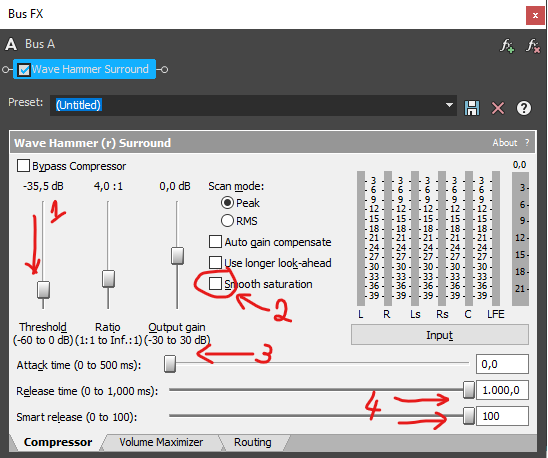The image size is (548, 458).
Task: Click the 0,0 dB output gain value
Action: 175,186
